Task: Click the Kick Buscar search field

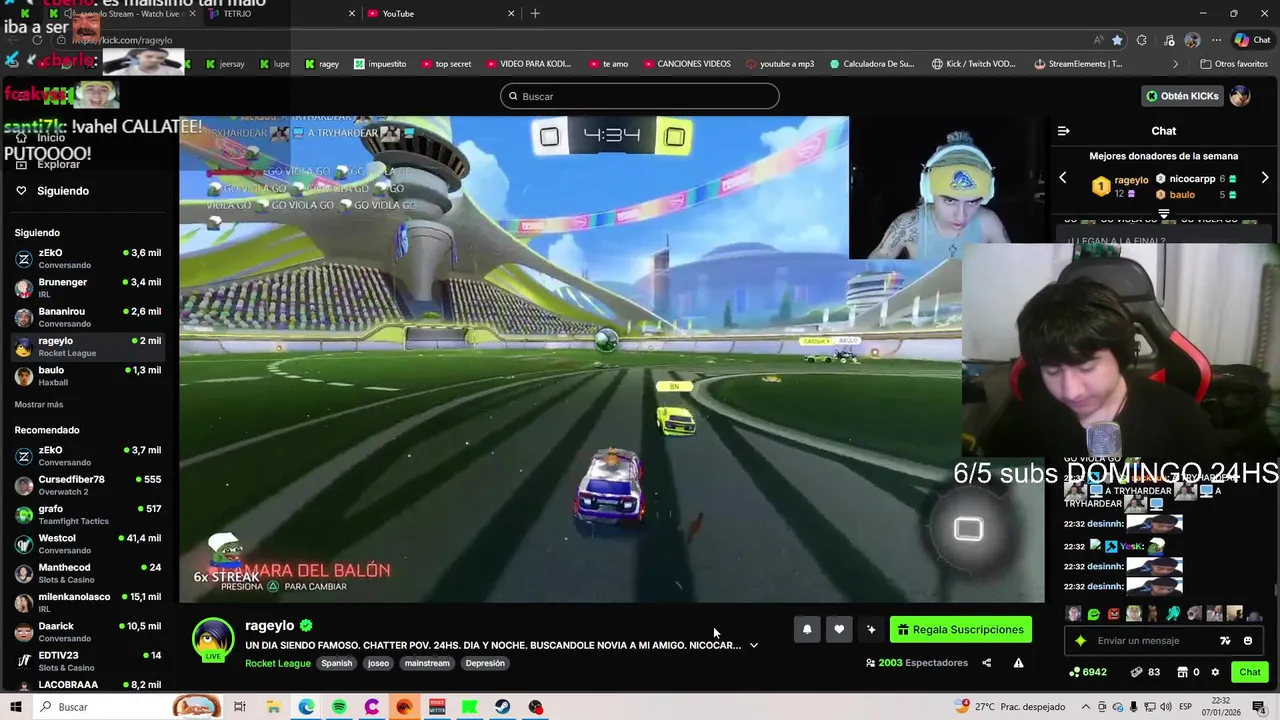Action: coord(640,96)
